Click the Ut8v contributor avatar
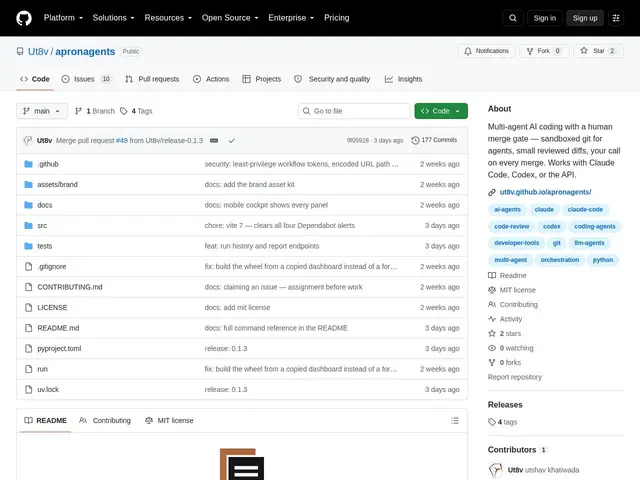Image resolution: width=640 pixels, height=480 pixels. (x=496, y=470)
